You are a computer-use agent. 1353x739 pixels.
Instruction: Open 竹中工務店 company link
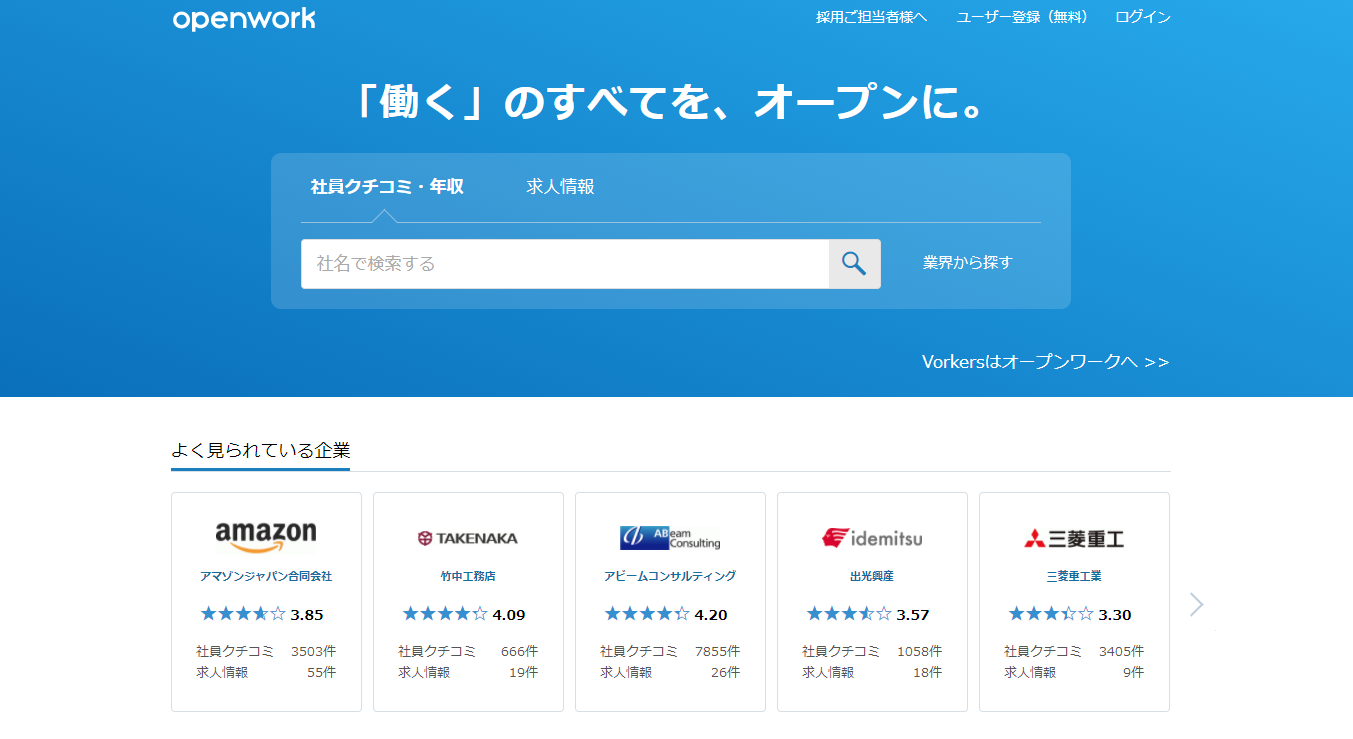point(468,576)
